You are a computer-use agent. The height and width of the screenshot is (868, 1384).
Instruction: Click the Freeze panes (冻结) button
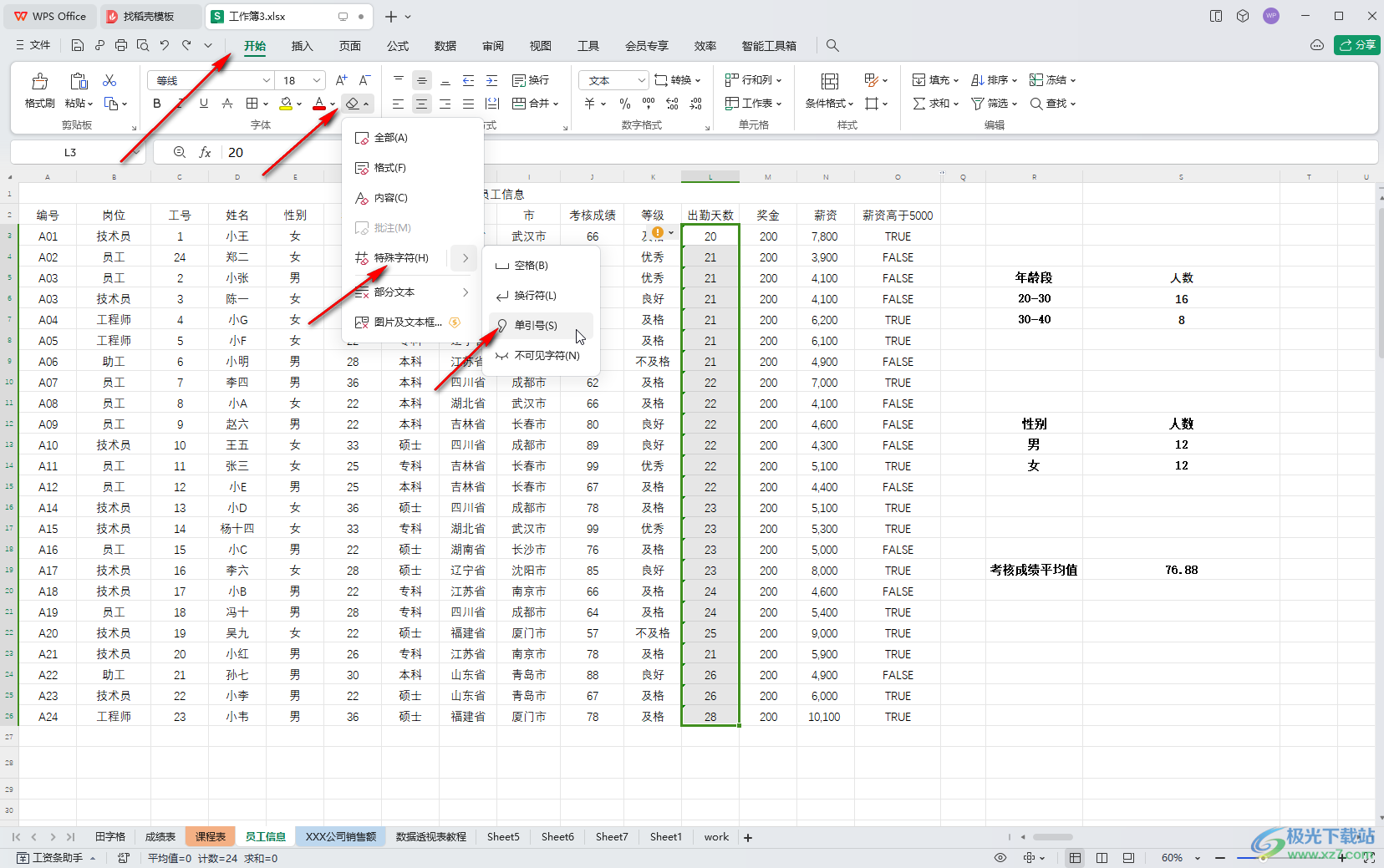(x=1052, y=80)
